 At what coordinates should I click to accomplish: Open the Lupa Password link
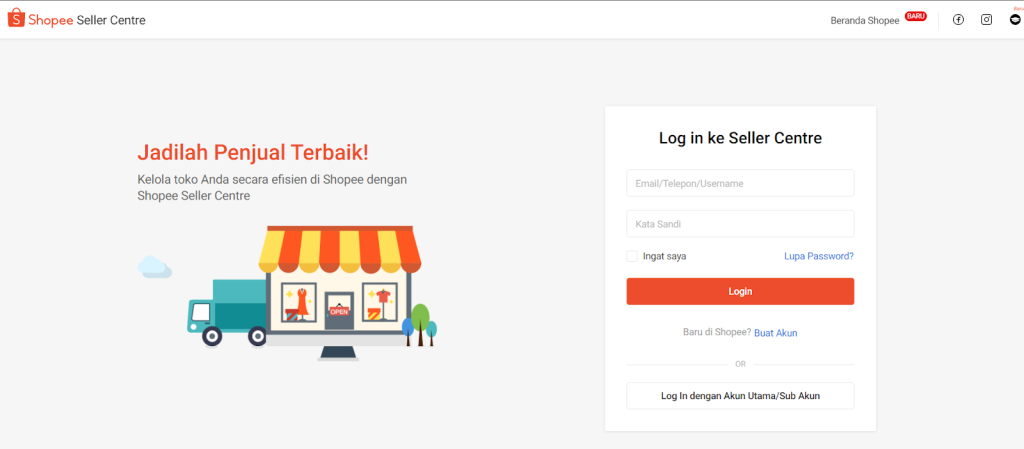(819, 256)
